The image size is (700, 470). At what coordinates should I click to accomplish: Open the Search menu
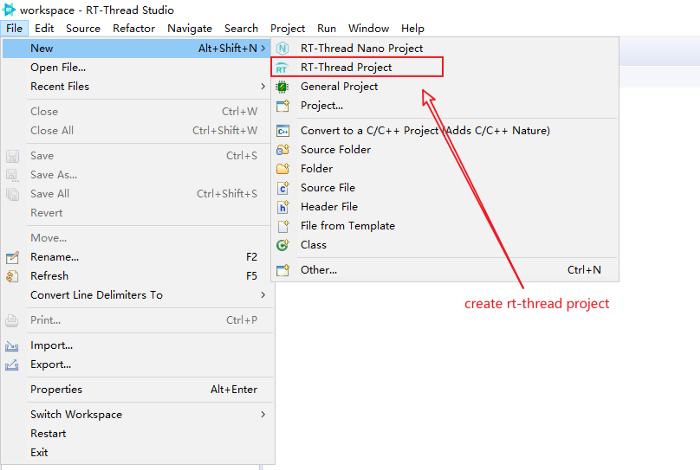[x=241, y=29]
